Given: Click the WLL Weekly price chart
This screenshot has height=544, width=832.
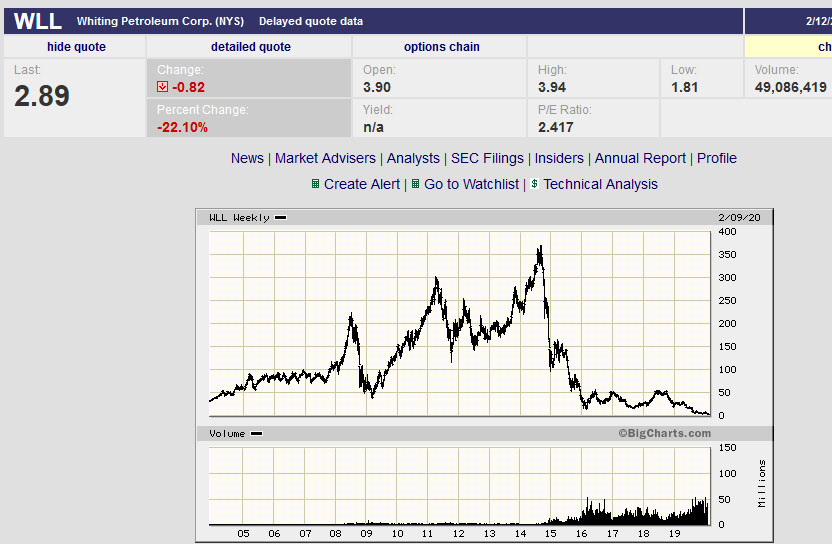Looking at the screenshot, I should [460, 323].
